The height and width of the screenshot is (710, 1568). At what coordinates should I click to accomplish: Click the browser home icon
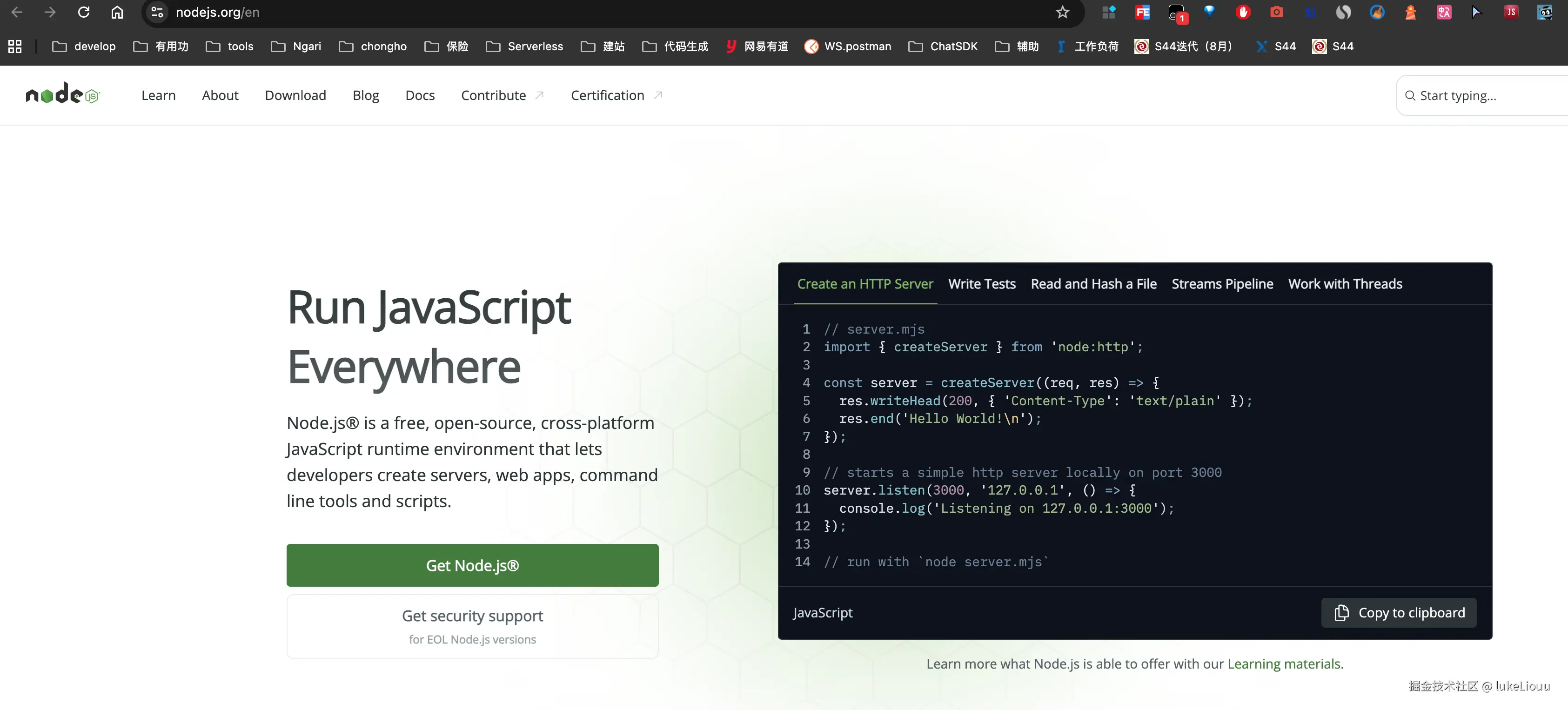tap(117, 12)
